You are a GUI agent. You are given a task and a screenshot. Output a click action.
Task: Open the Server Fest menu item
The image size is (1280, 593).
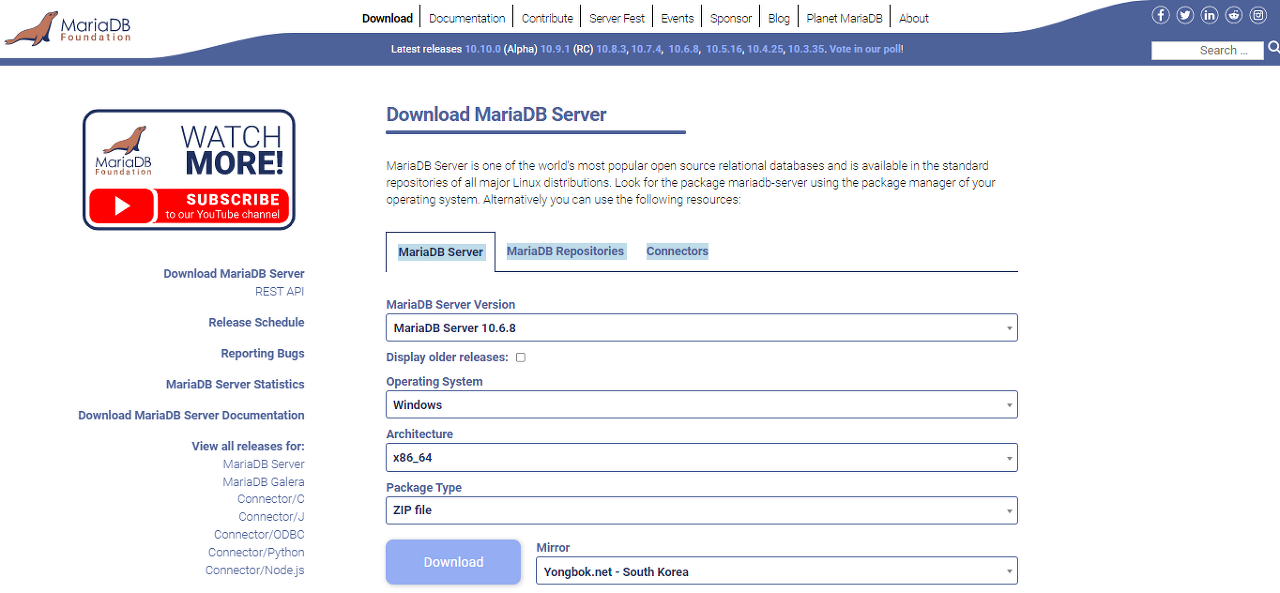(617, 18)
